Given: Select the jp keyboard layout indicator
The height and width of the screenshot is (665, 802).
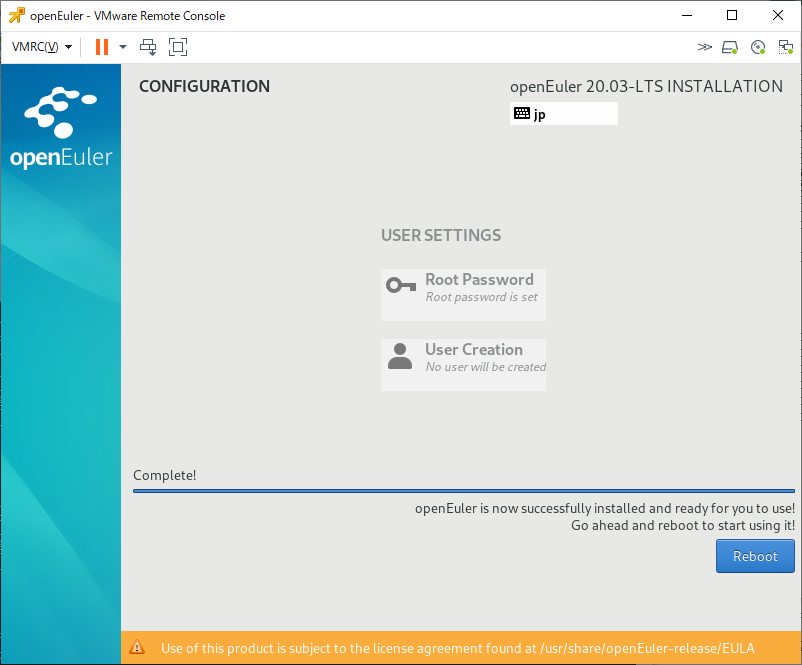Looking at the screenshot, I should pyautogui.click(x=564, y=114).
